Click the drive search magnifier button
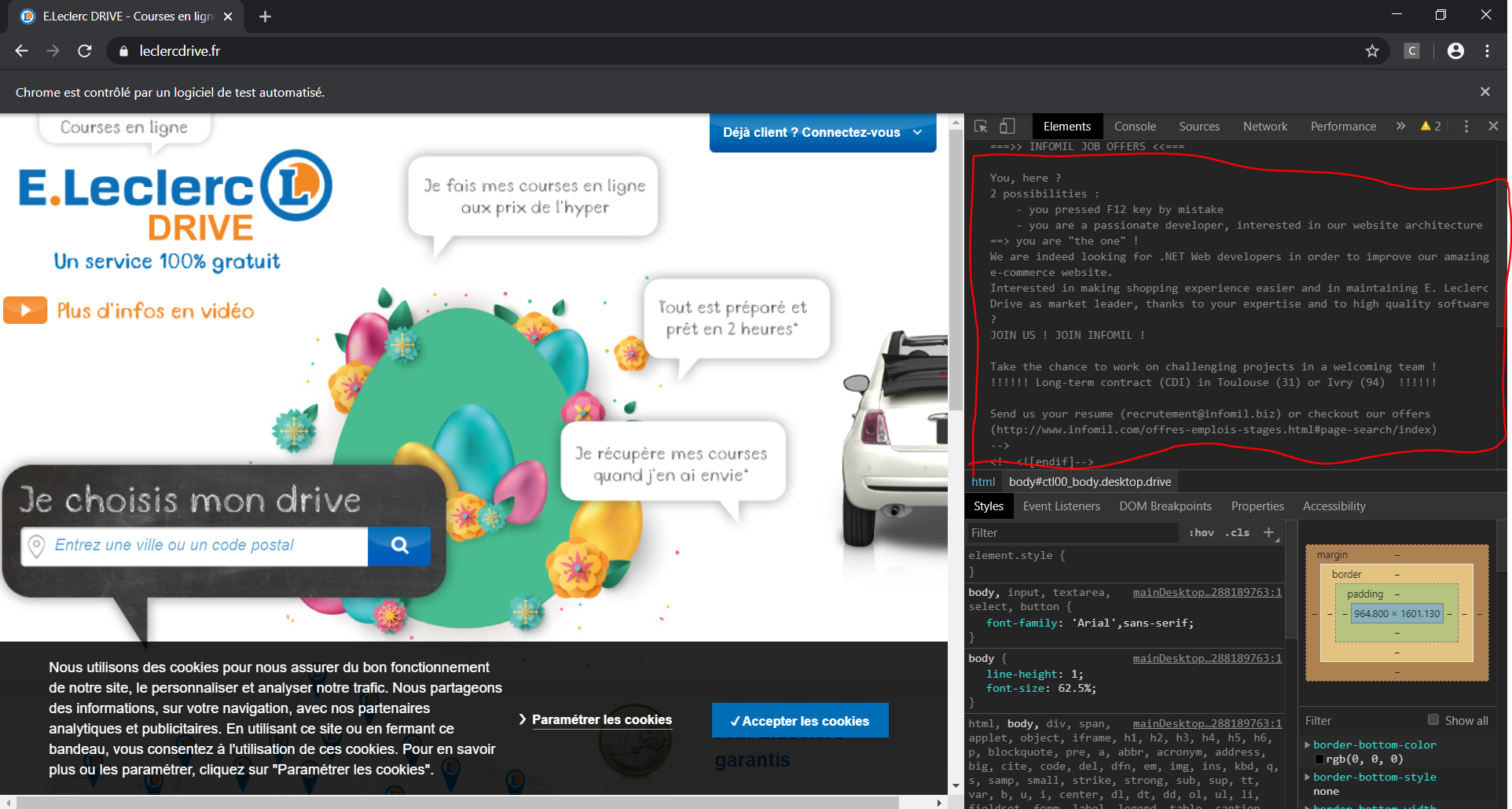The height and width of the screenshot is (809, 1512). 399,546
